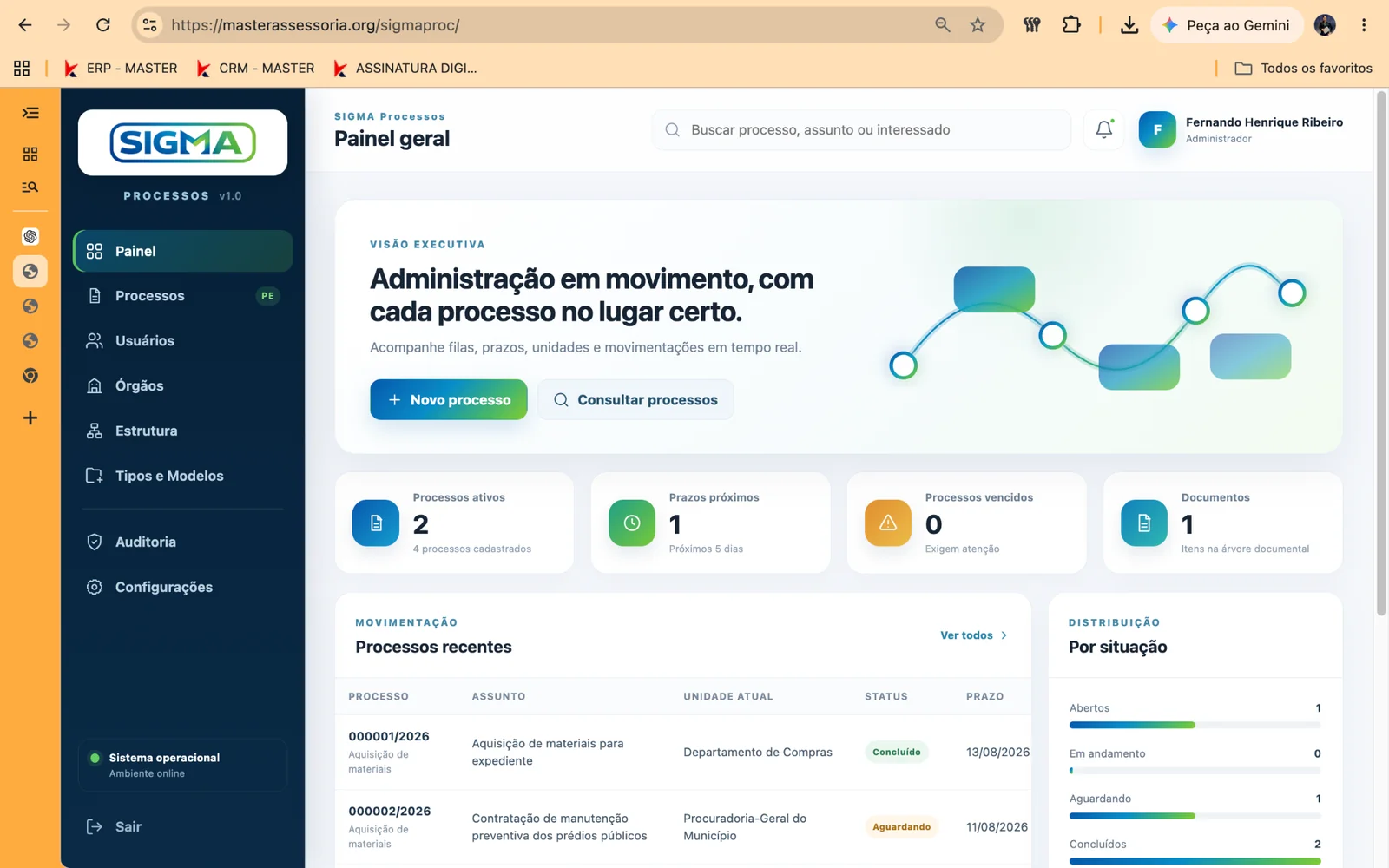
Task: Open Processos in the sidebar
Action: tap(182, 296)
